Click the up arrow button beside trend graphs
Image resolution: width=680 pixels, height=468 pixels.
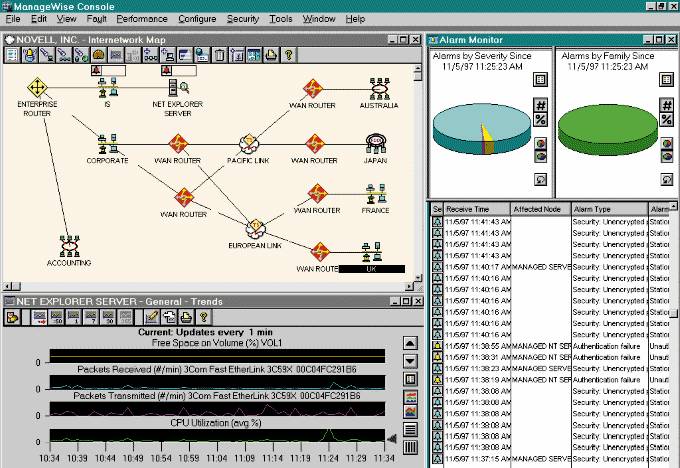410,343
